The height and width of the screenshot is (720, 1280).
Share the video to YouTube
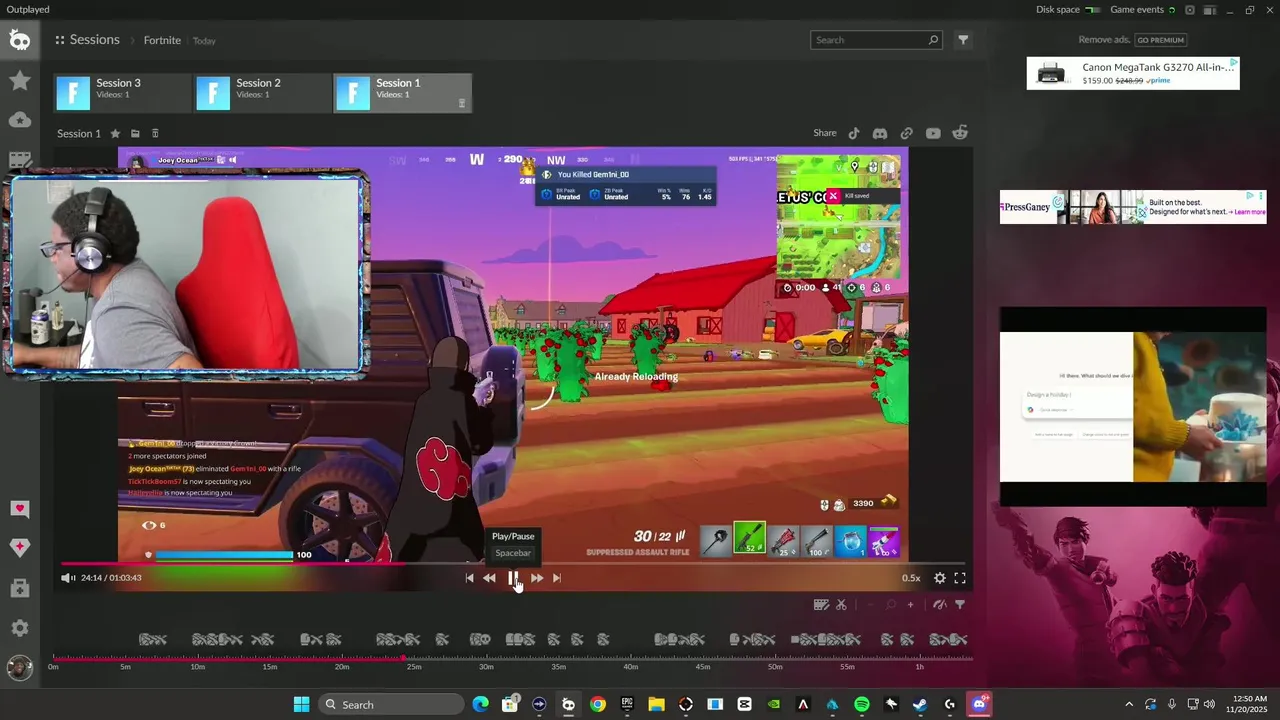(x=933, y=133)
